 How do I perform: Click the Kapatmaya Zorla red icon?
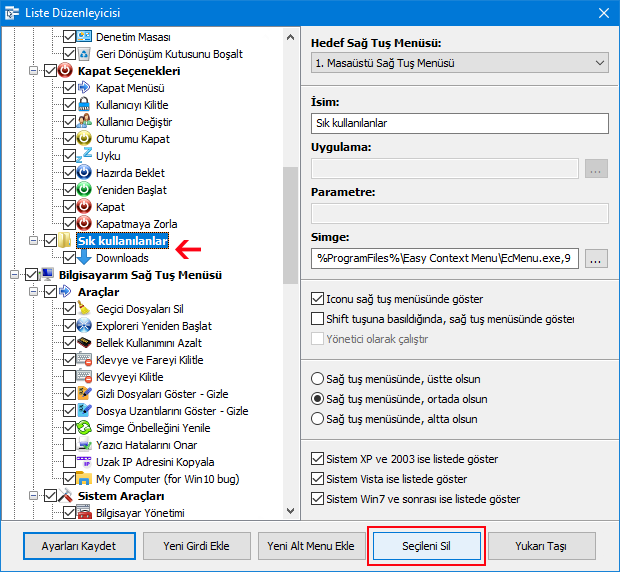coord(84,224)
